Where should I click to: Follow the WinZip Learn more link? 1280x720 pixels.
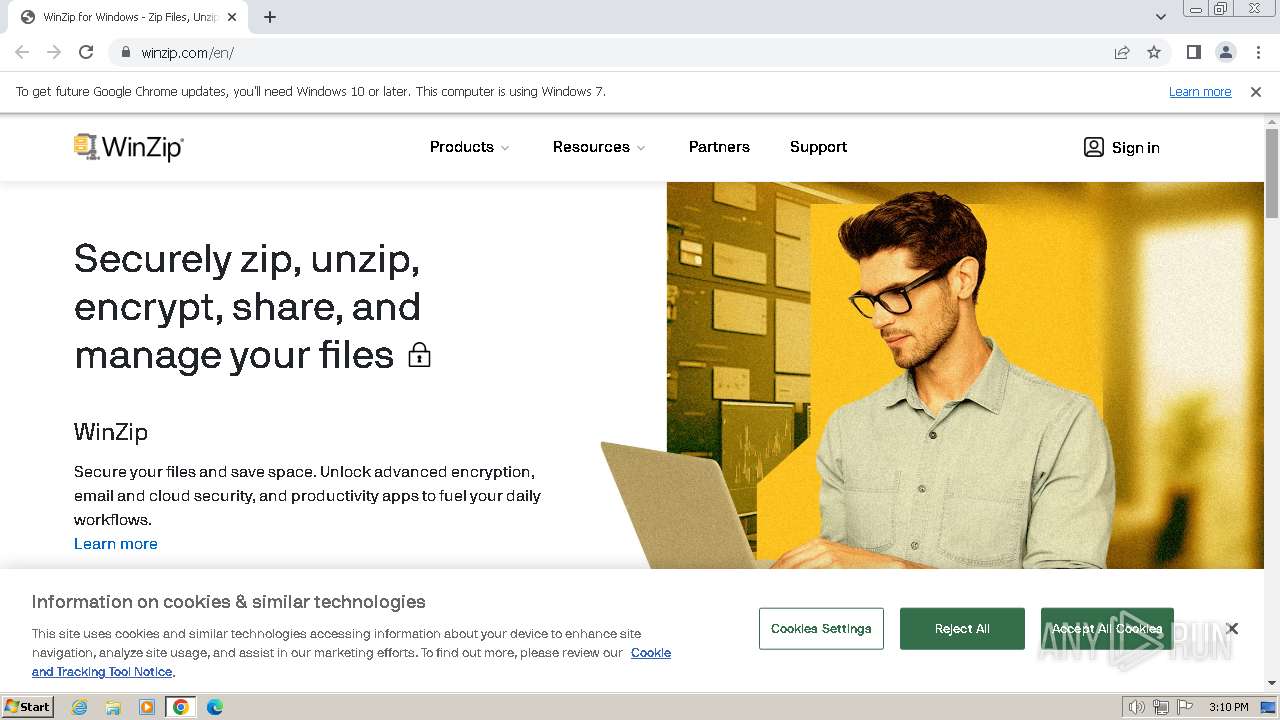pyautogui.click(x=116, y=544)
